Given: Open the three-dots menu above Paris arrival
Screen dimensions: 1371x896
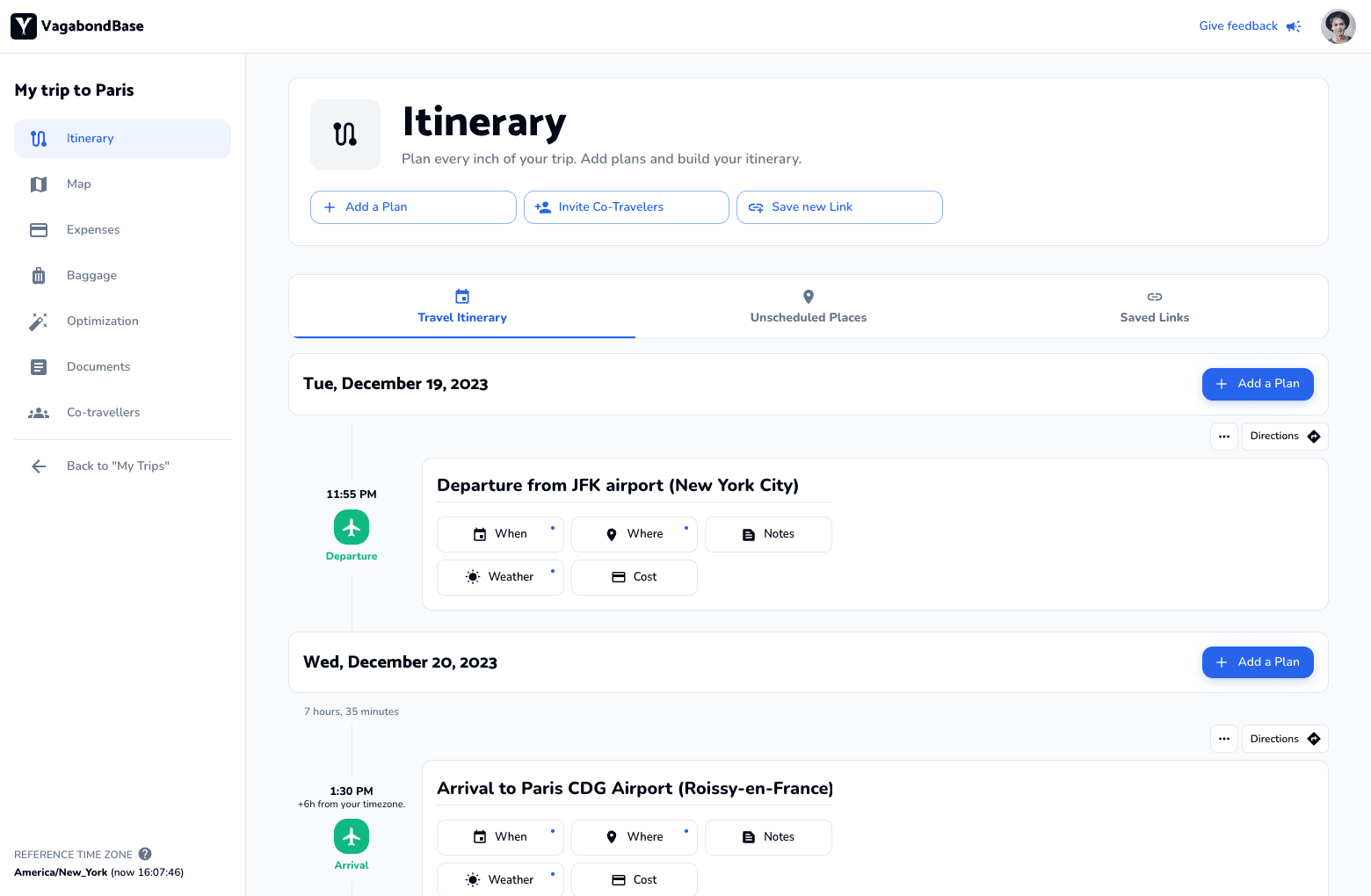Looking at the screenshot, I should point(1223,739).
